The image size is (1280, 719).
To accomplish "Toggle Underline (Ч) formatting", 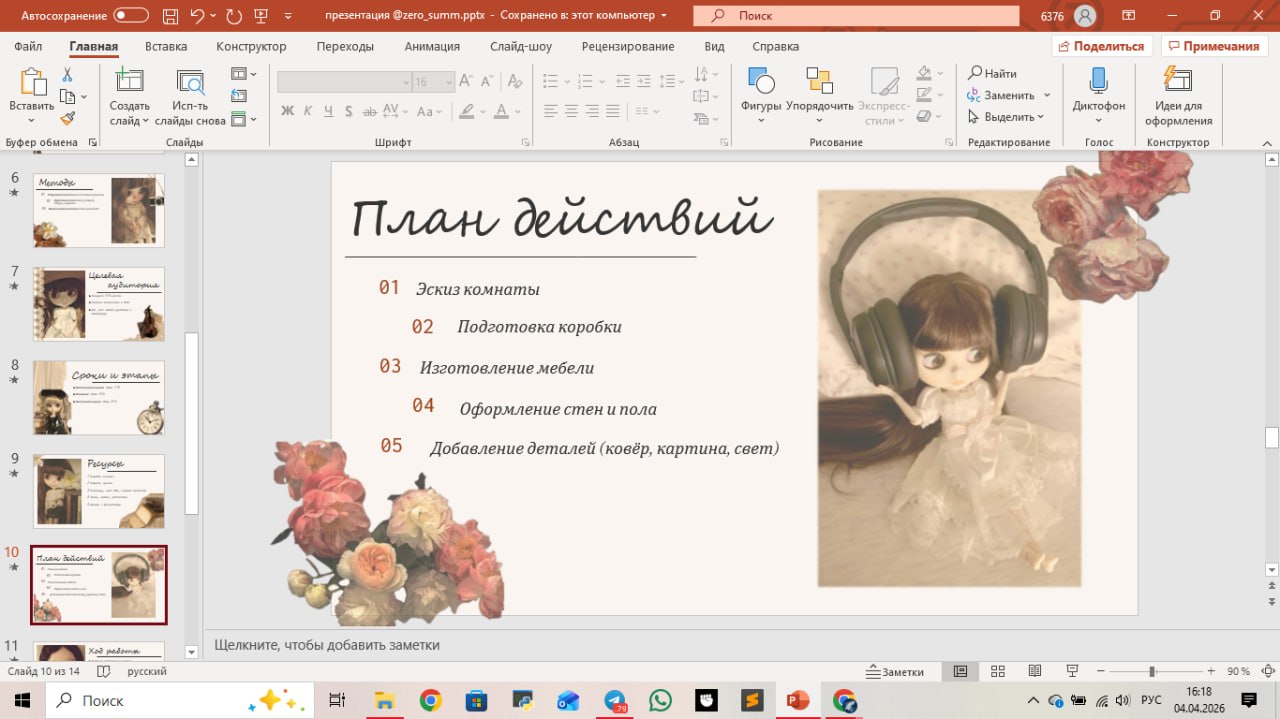I will [327, 111].
